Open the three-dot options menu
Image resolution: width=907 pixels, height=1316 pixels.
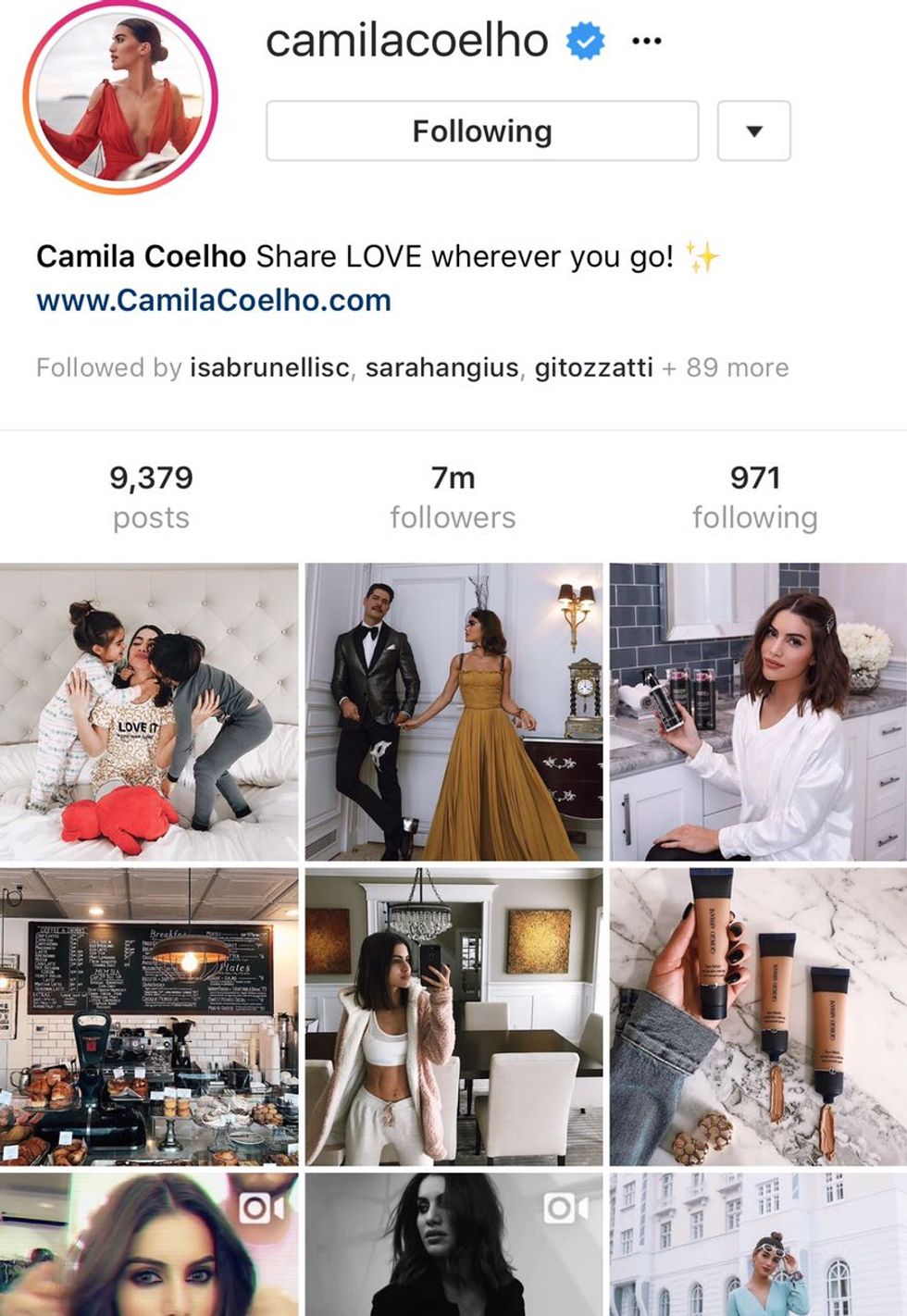[646, 41]
